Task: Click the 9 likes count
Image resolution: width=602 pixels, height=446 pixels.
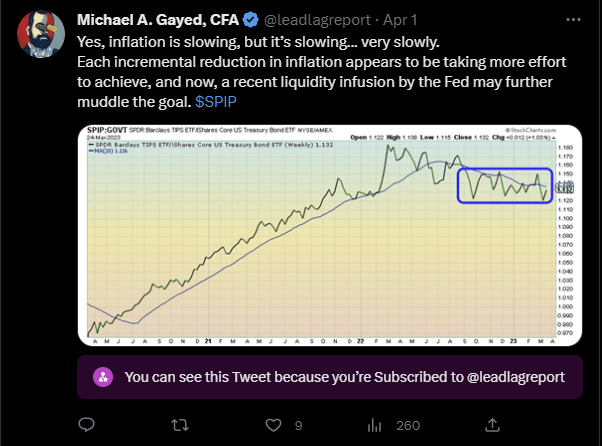Action: (299, 425)
